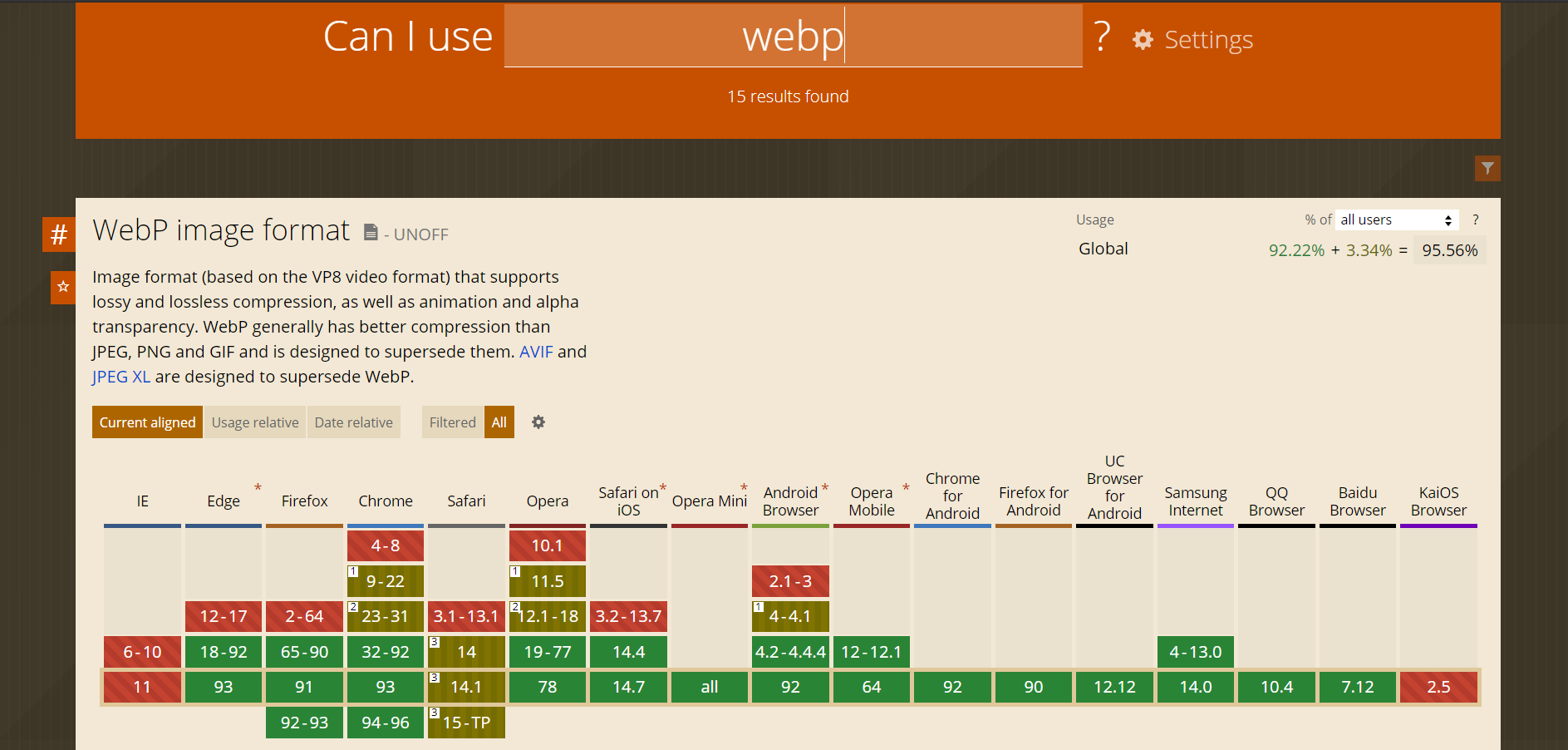Open the AVIF link
Viewport: 1568px width, 750px height.
pyautogui.click(x=536, y=352)
